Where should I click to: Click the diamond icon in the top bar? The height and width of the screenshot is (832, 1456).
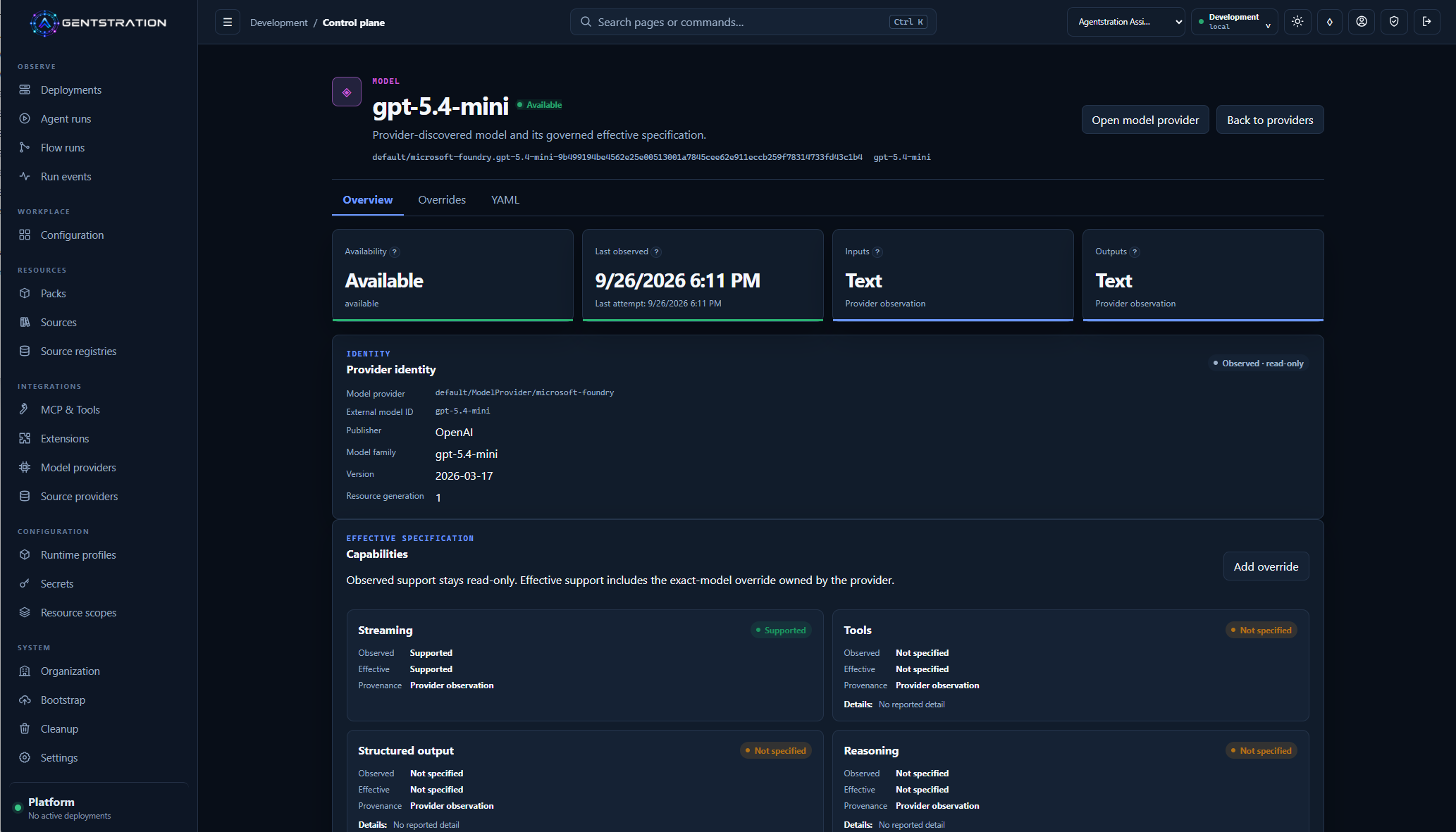(x=1330, y=22)
